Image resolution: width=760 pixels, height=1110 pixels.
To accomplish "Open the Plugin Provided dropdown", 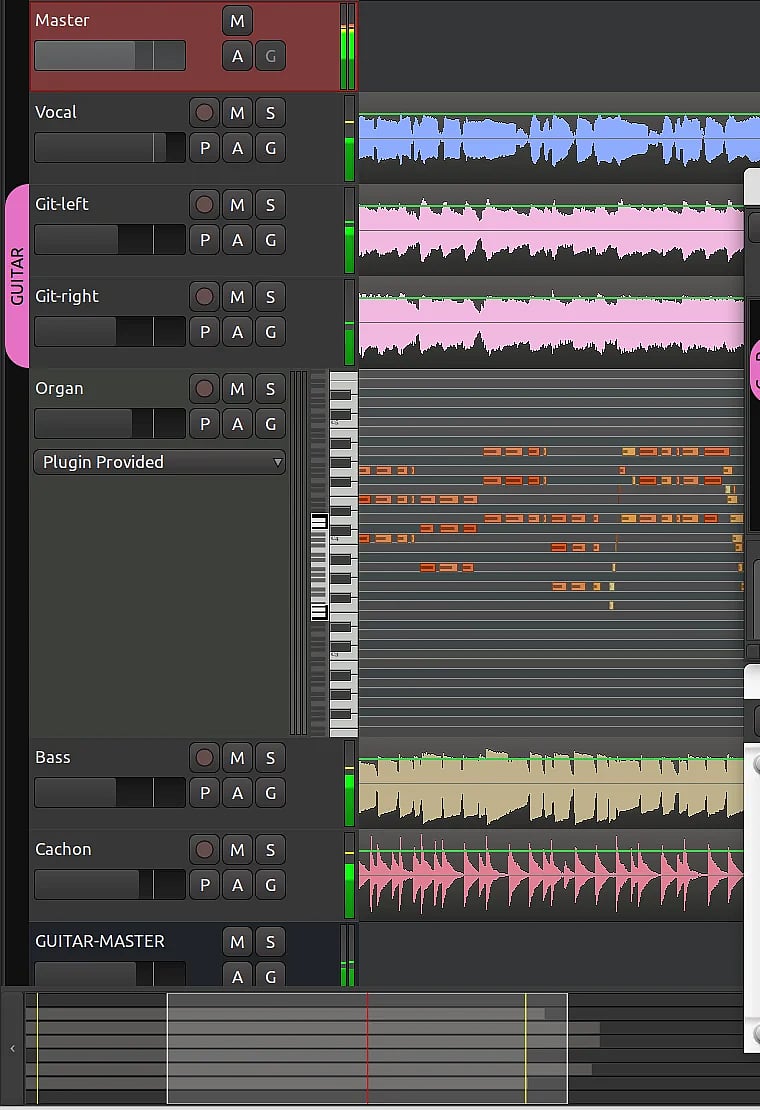I will pyautogui.click(x=159, y=462).
